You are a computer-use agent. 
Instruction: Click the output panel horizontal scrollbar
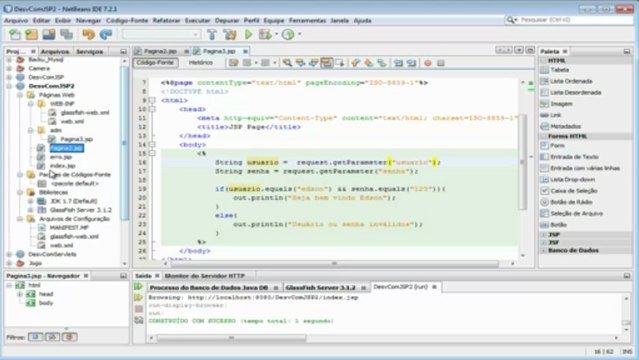[231, 338]
